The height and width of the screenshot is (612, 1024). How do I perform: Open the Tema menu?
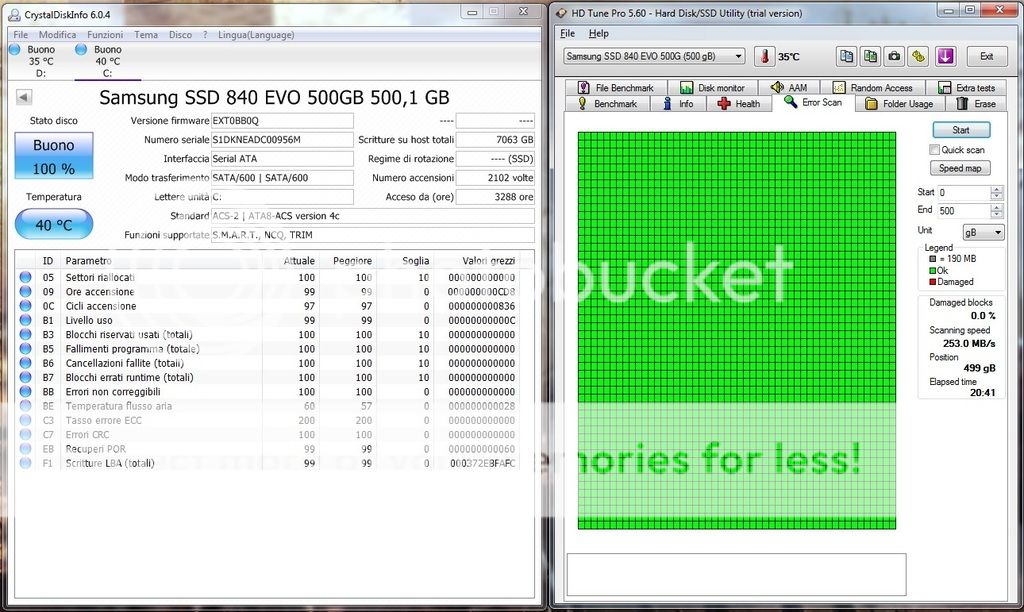tap(146, 35)
